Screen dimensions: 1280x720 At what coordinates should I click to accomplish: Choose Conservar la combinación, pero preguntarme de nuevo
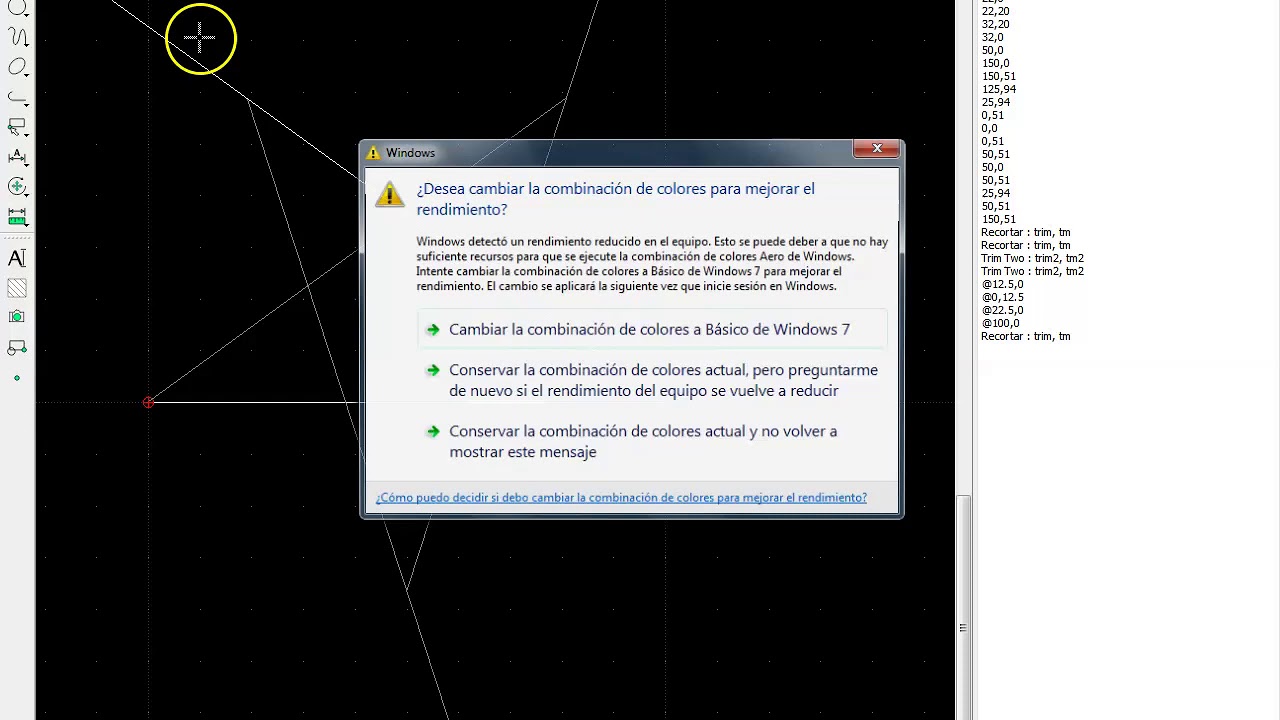652,380
